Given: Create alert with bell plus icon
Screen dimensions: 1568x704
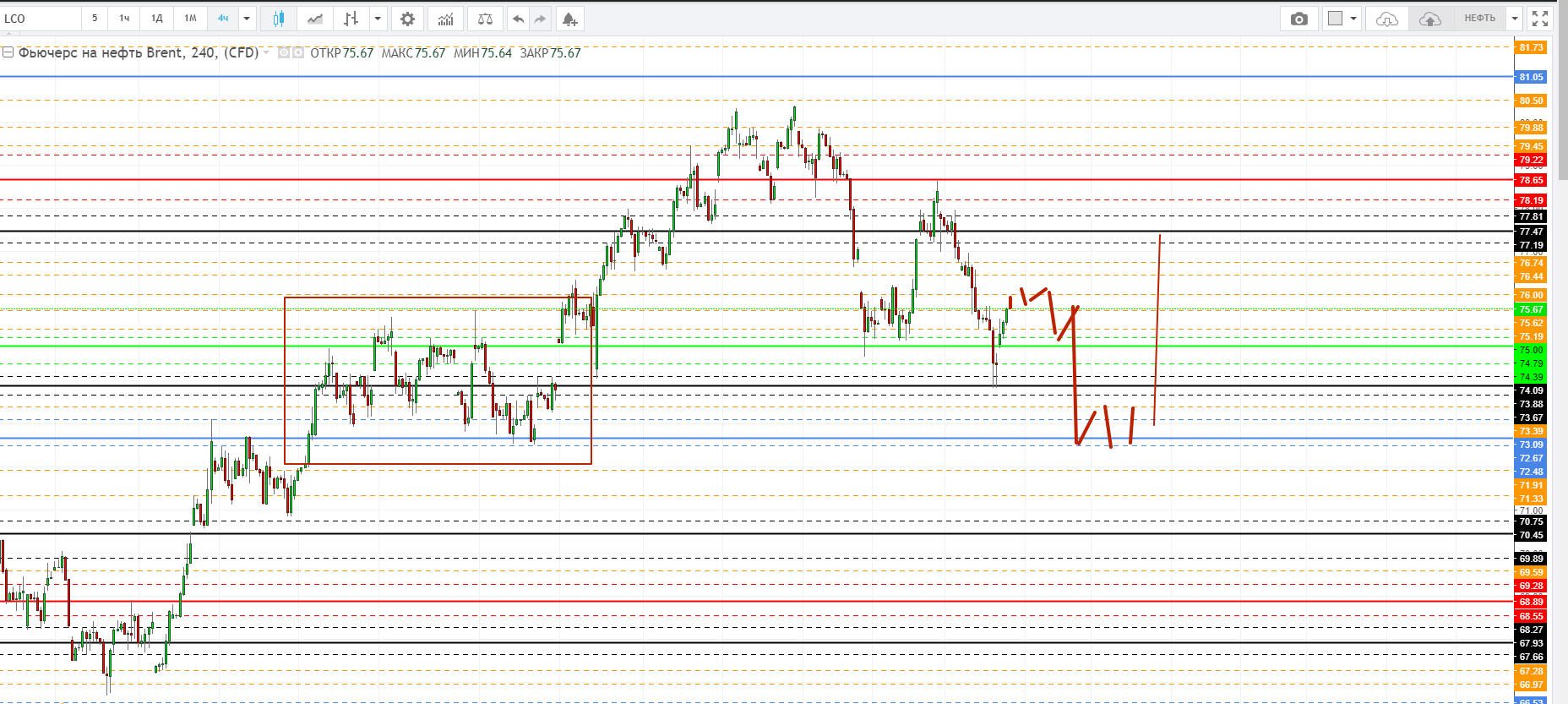Looking at the screenshot, I should coord(569,19).
